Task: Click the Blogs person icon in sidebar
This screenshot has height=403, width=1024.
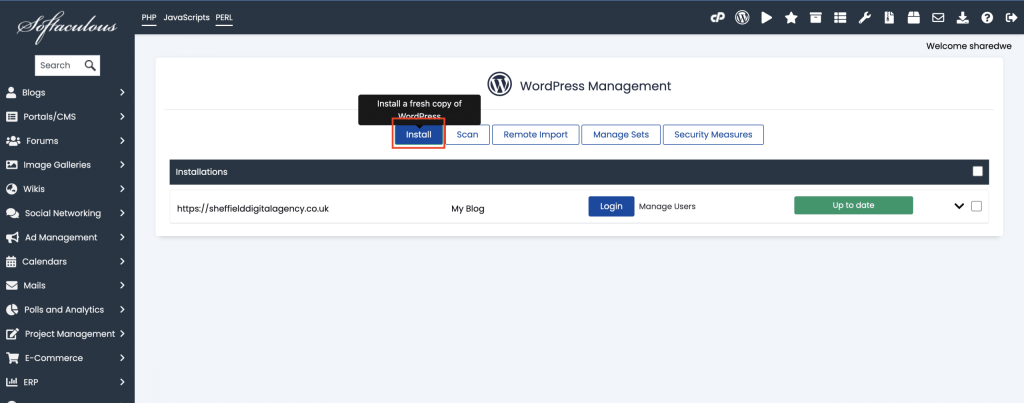Action: click(10, 93)
